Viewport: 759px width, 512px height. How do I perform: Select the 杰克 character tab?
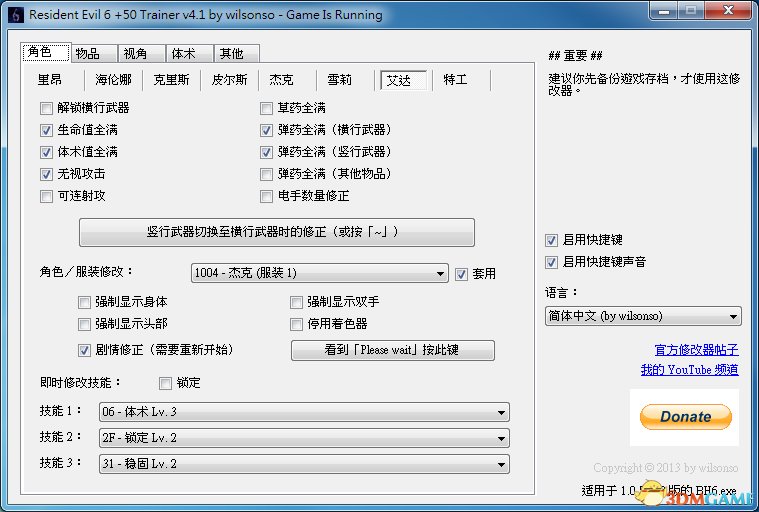282,80
